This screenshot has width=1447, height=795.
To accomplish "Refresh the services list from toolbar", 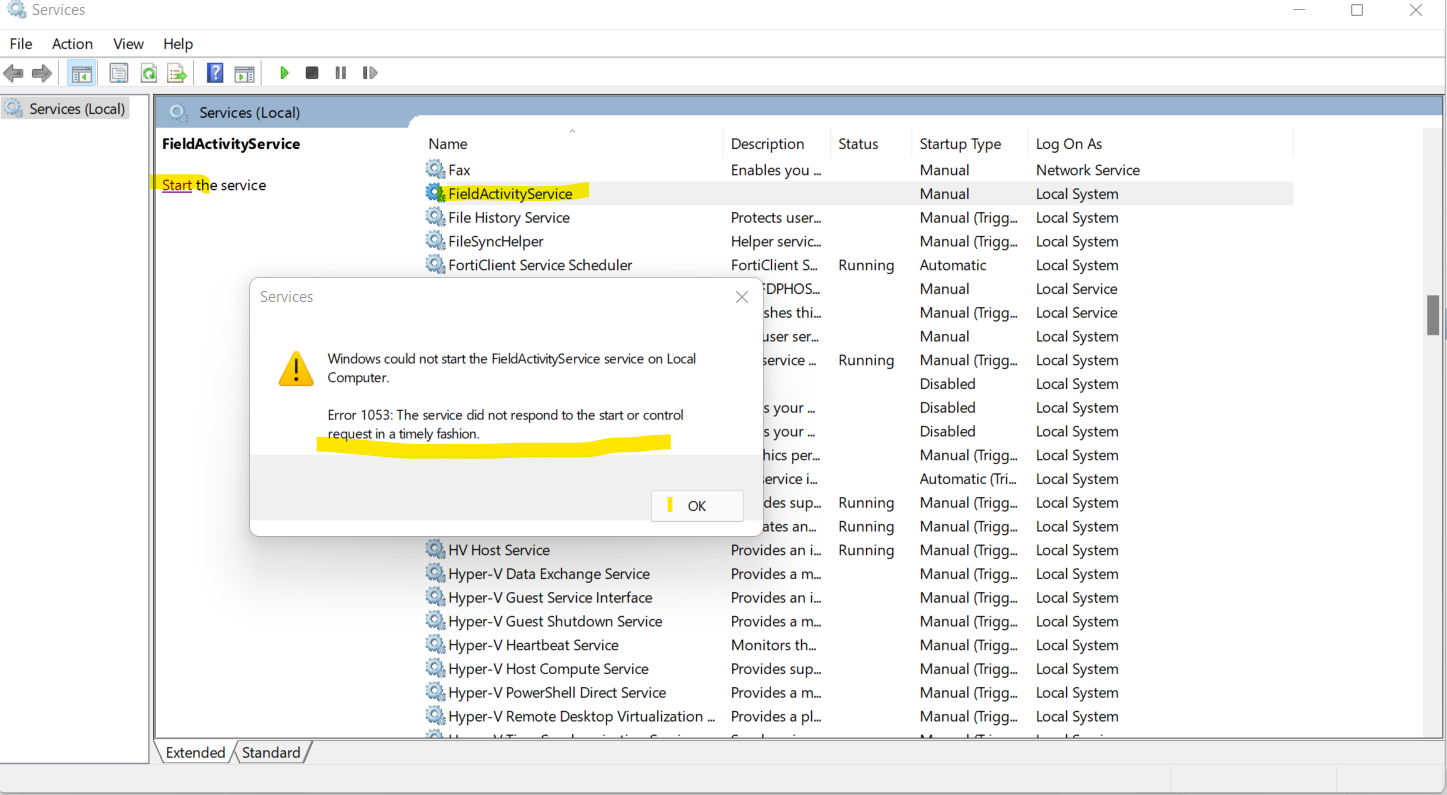I will pos(148,73).
